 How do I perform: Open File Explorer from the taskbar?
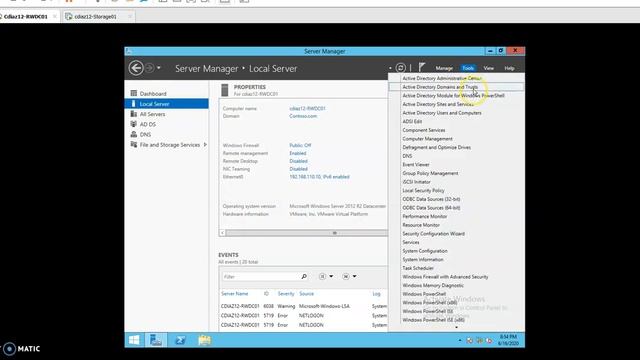coord(204,340)
